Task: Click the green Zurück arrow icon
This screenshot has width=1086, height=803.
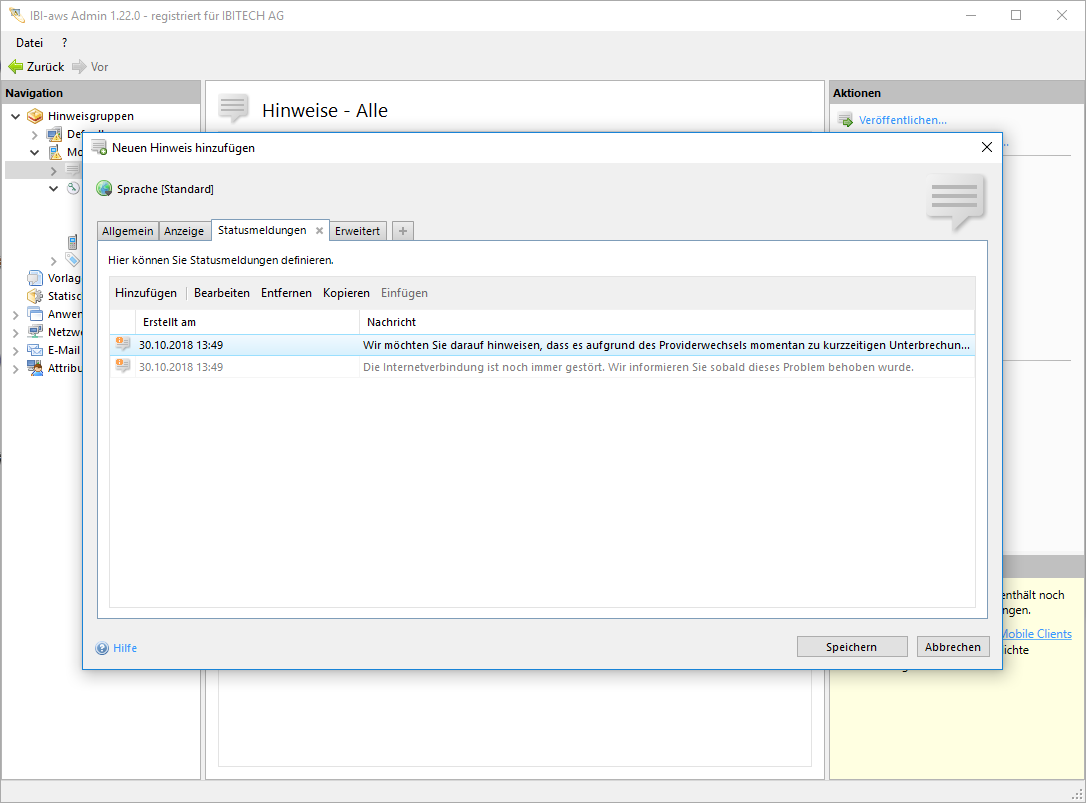Action: (16, 67)
